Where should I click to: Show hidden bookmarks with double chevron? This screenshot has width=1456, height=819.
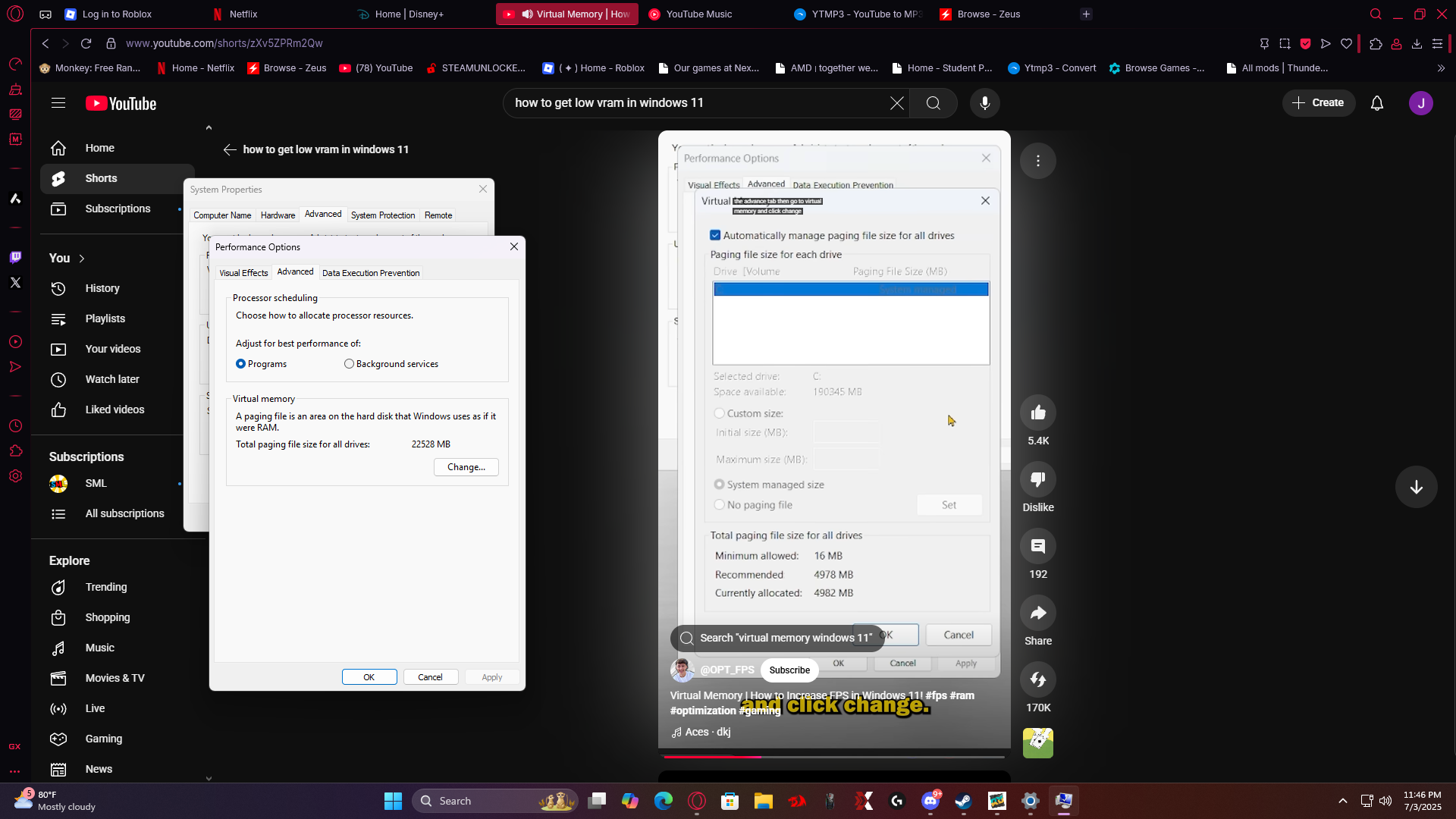click(1441, 68)
